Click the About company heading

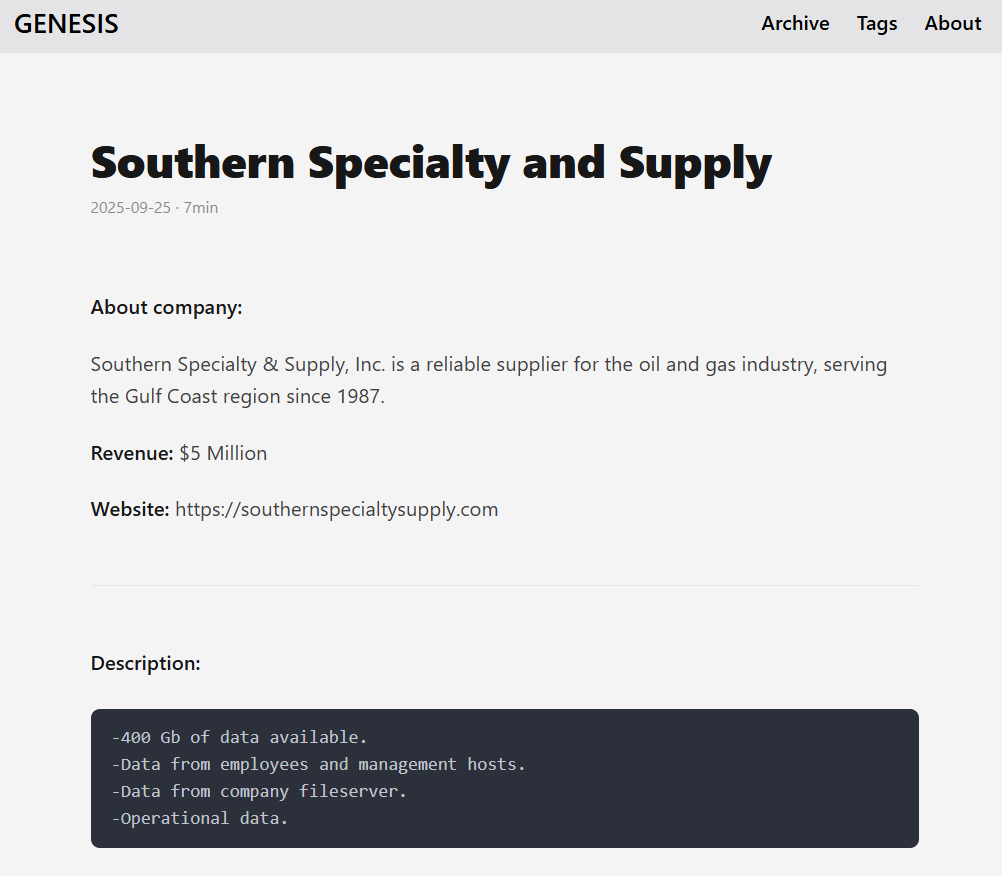click(x=166, y=307)
